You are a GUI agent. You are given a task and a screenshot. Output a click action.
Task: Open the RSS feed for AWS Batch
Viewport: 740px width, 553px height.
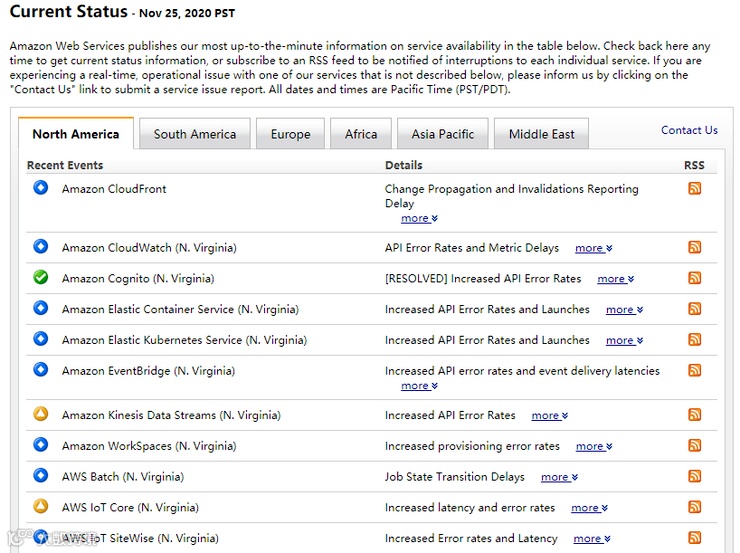(x=694, y=477)
